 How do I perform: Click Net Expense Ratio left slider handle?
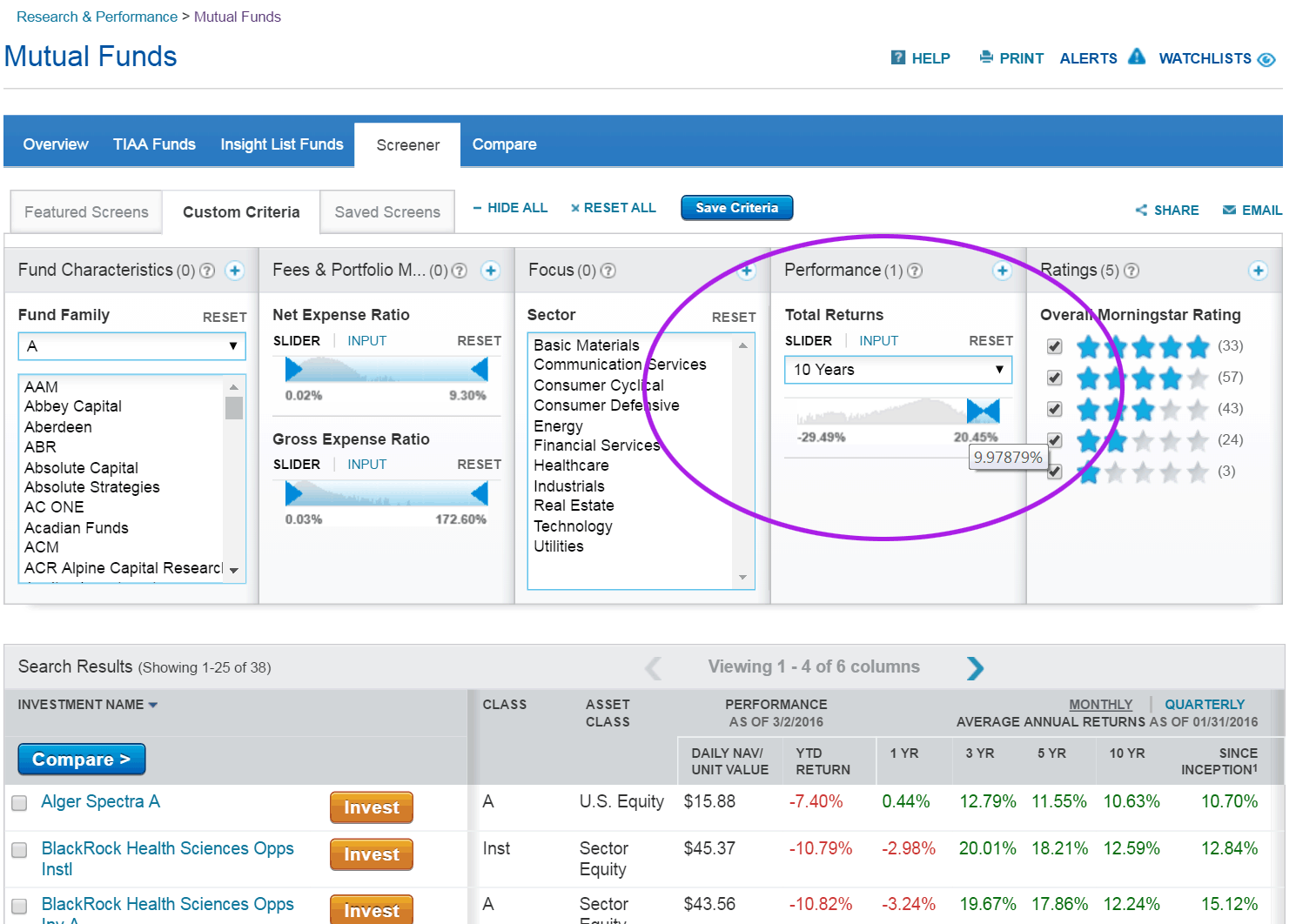point(293,370)
